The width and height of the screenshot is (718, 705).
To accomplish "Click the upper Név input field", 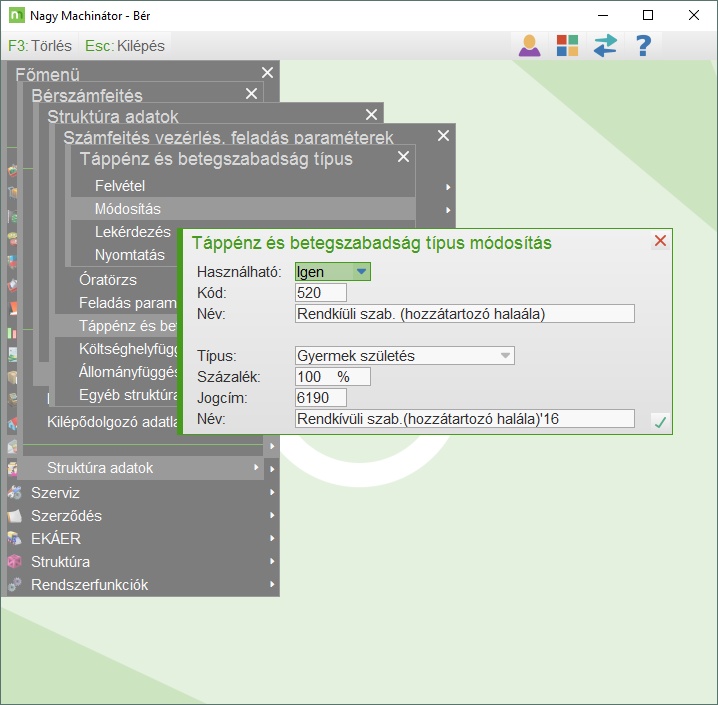I will pyautogui.click(x=465, y=314).
